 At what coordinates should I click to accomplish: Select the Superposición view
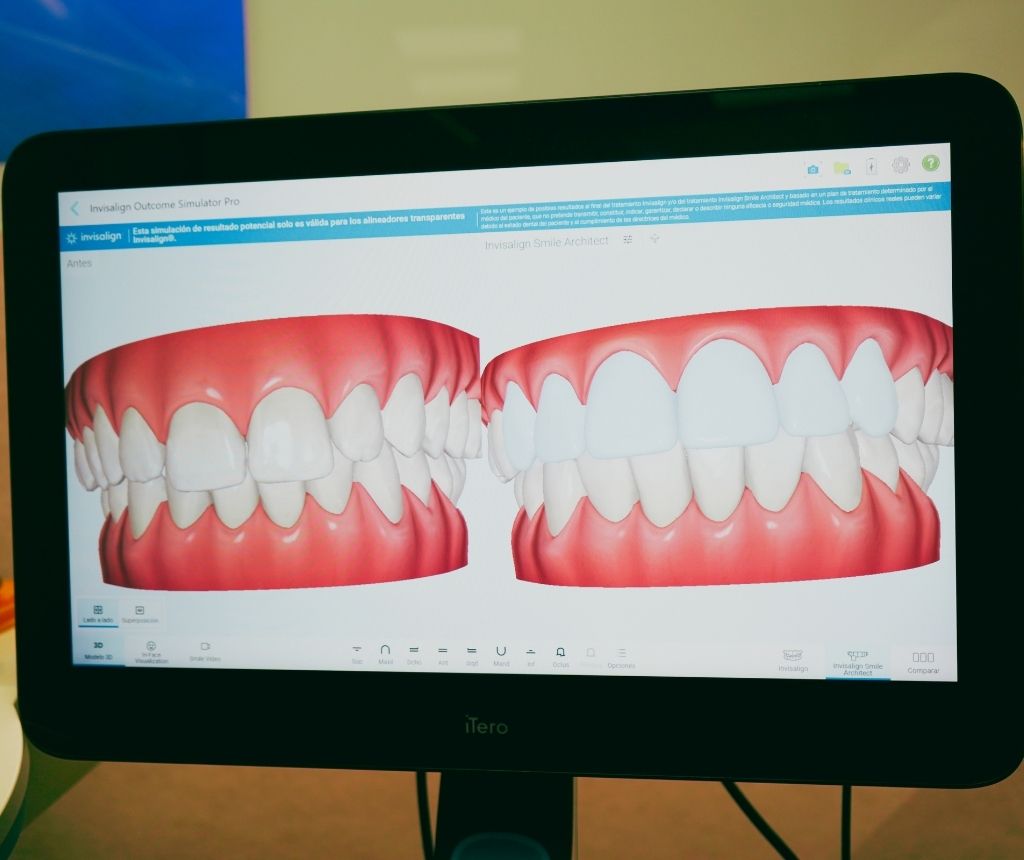[x=140, y=614]
